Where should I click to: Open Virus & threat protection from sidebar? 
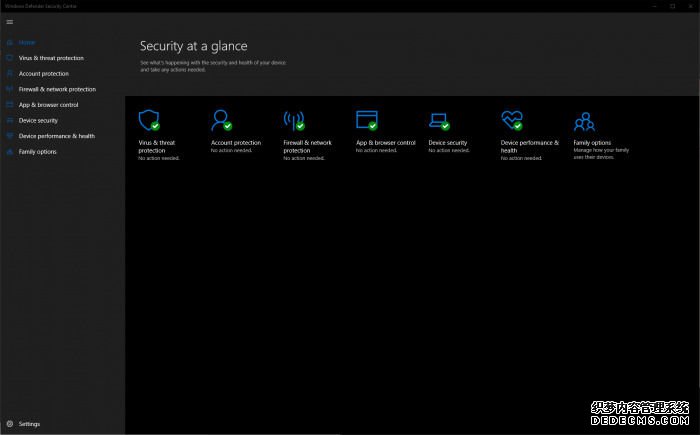(x=51, y=58)
